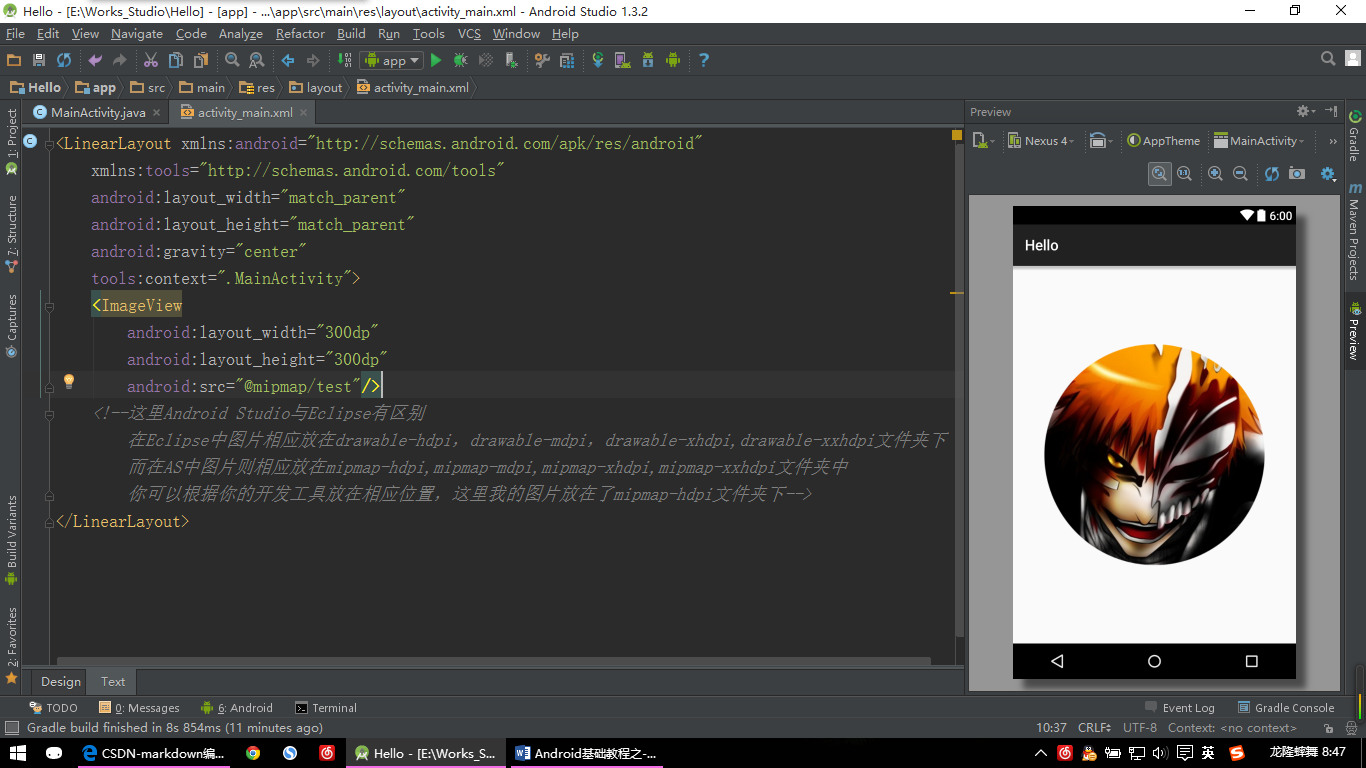The width and height of the screenshot is (1366, 768).
Task: Open the SDK Manager icon
Action: (648, 60)
